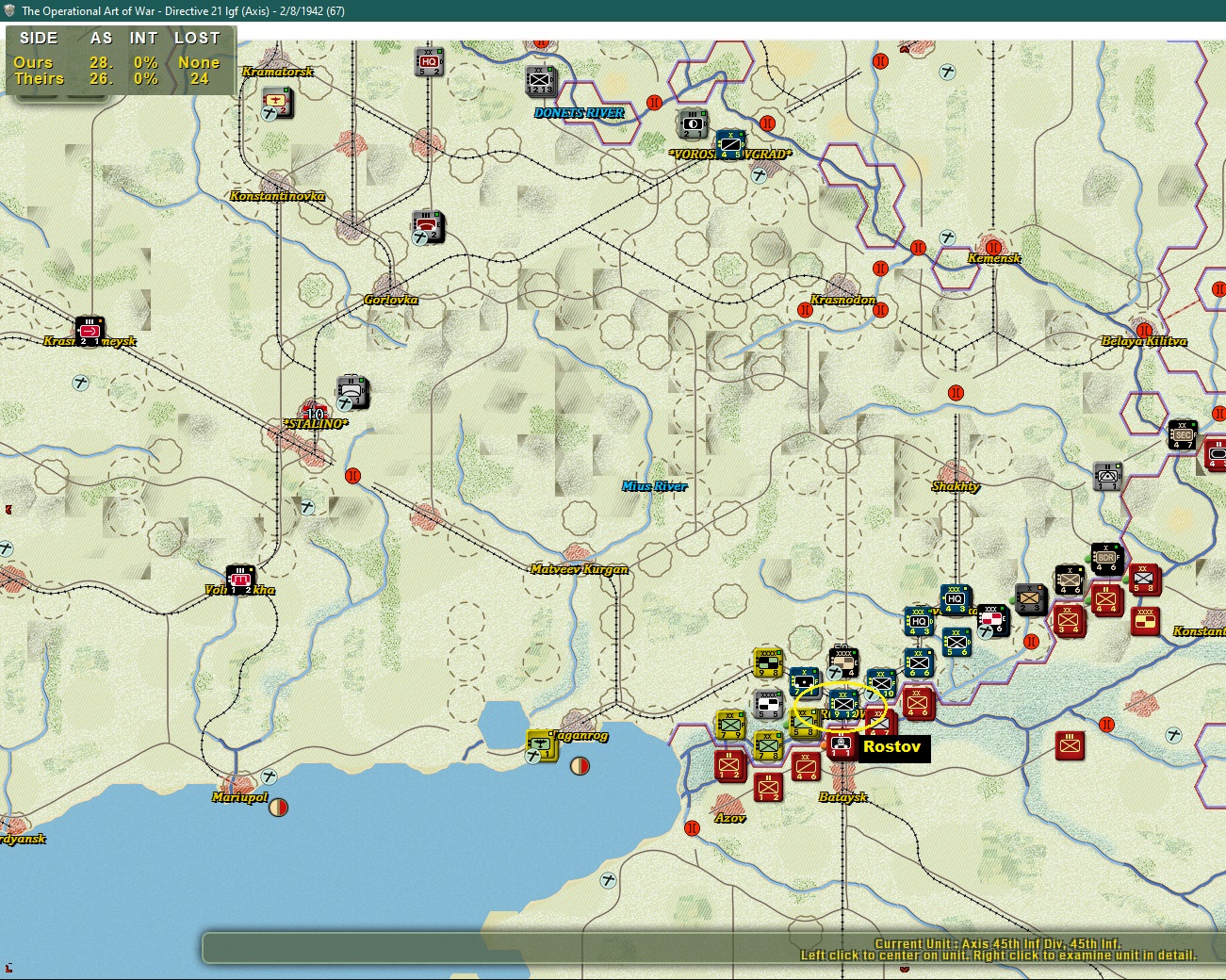Click the Belaya Kilitva city label

click(1144, 341)
